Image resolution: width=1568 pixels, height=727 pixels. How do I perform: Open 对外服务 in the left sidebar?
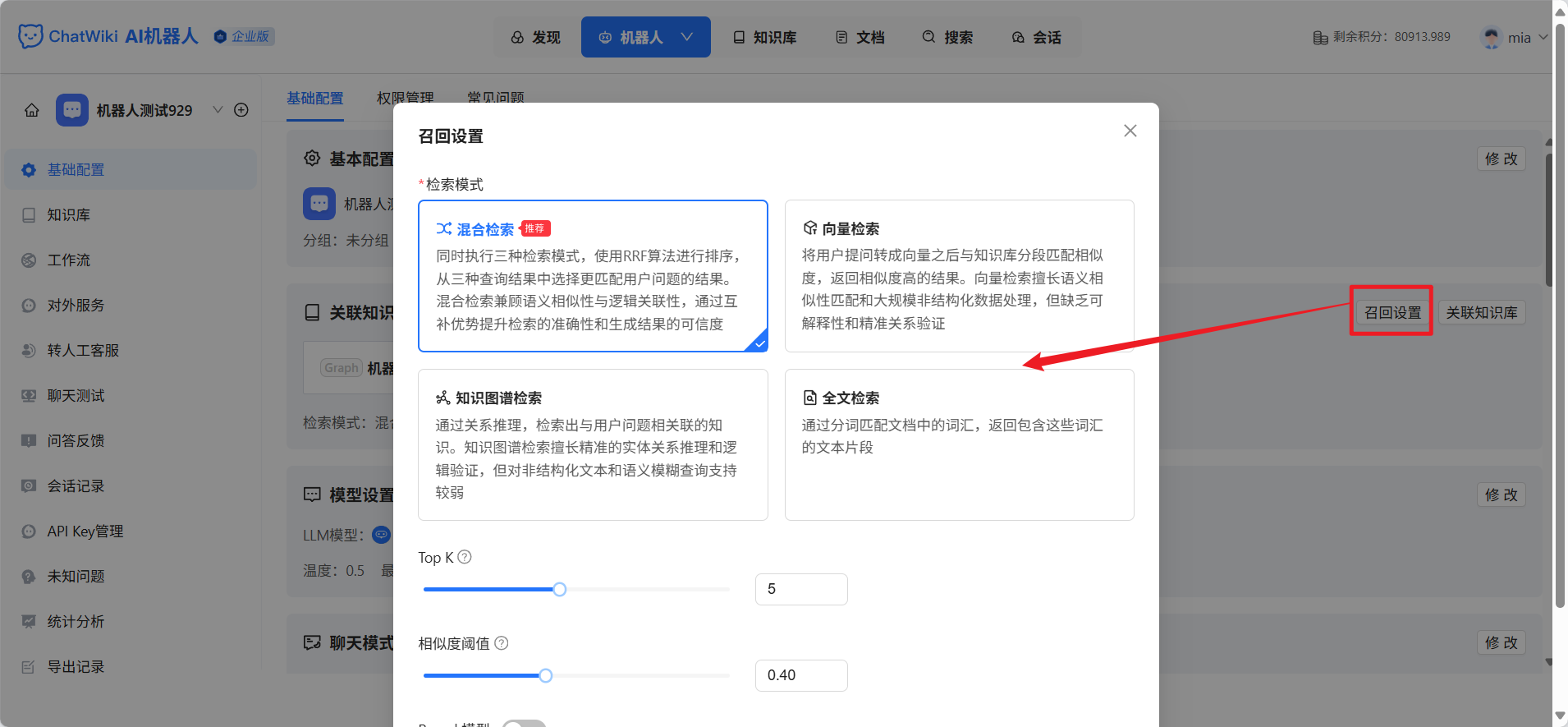pyautogui.click(x=131, y=305)
